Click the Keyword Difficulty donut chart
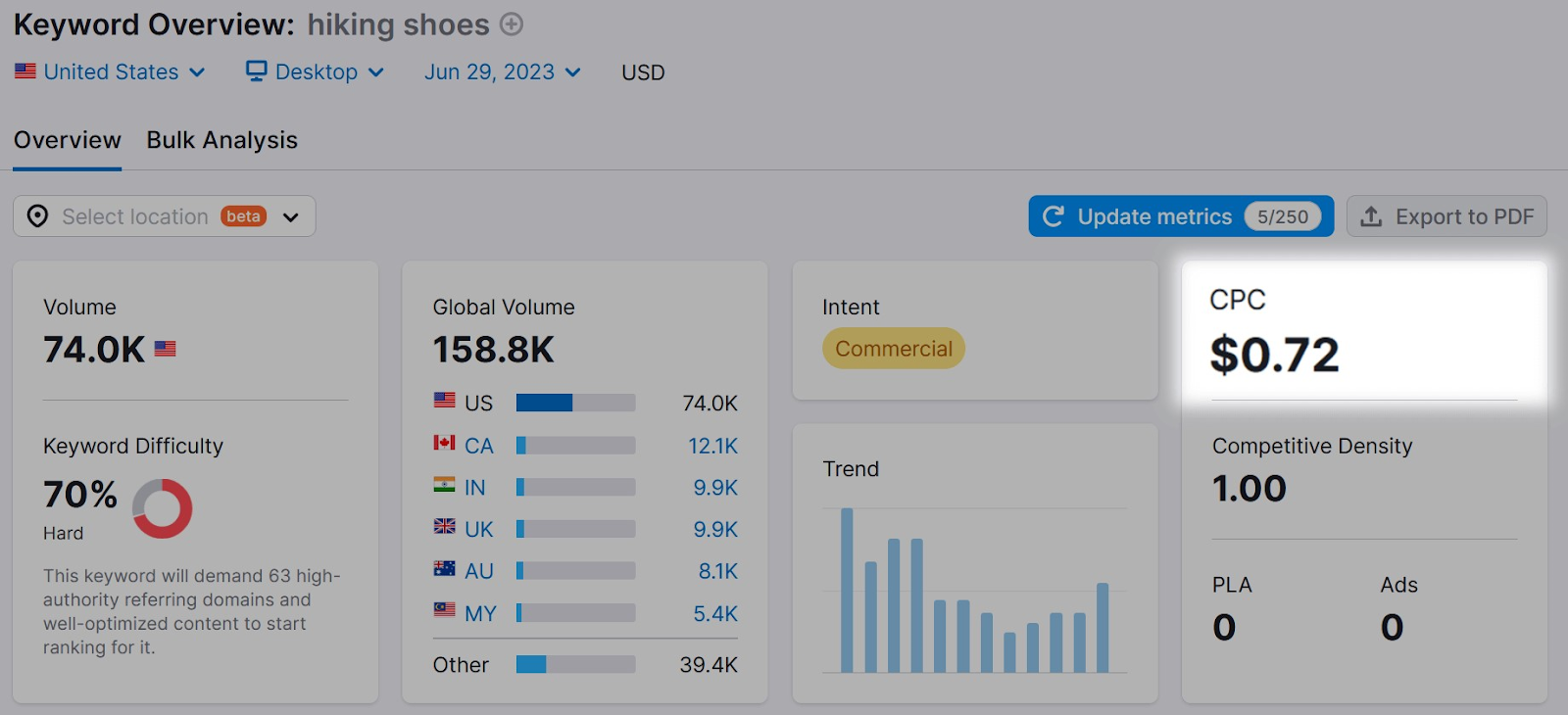This screenshot has height=715, width=1568. (x=163, y=508)
